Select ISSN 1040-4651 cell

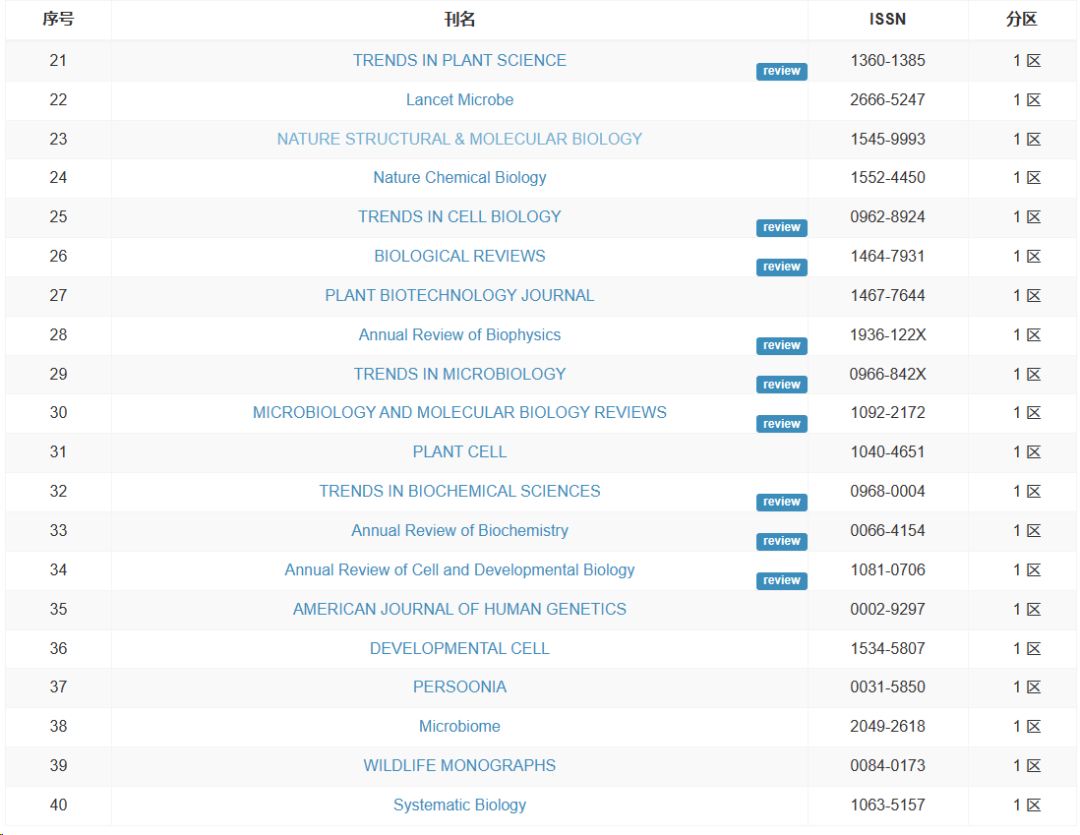pos(887,452)
